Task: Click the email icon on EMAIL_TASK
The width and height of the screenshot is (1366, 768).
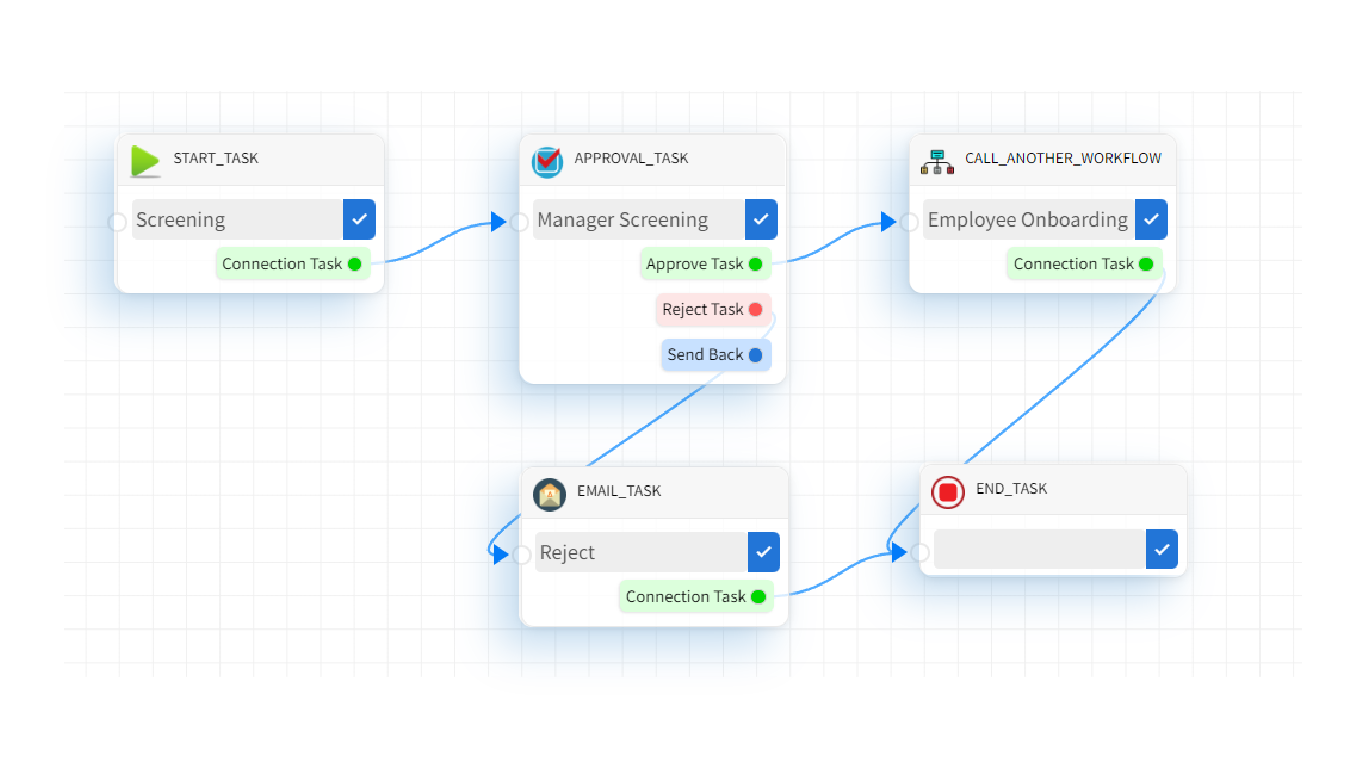Action: click(549, 493)
